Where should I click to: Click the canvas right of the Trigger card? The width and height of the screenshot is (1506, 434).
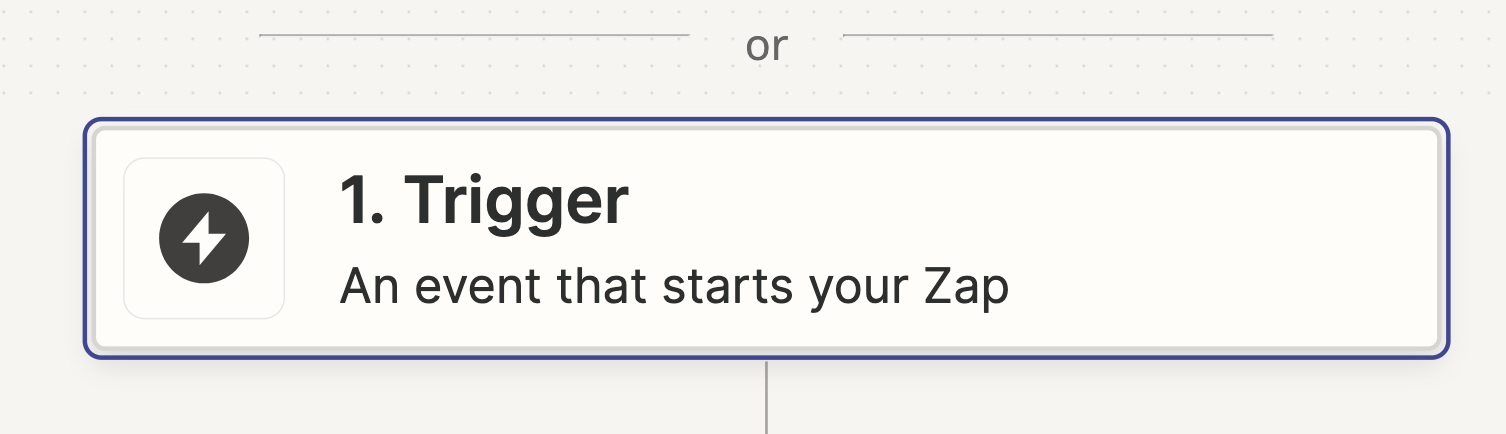point(1478,239)
